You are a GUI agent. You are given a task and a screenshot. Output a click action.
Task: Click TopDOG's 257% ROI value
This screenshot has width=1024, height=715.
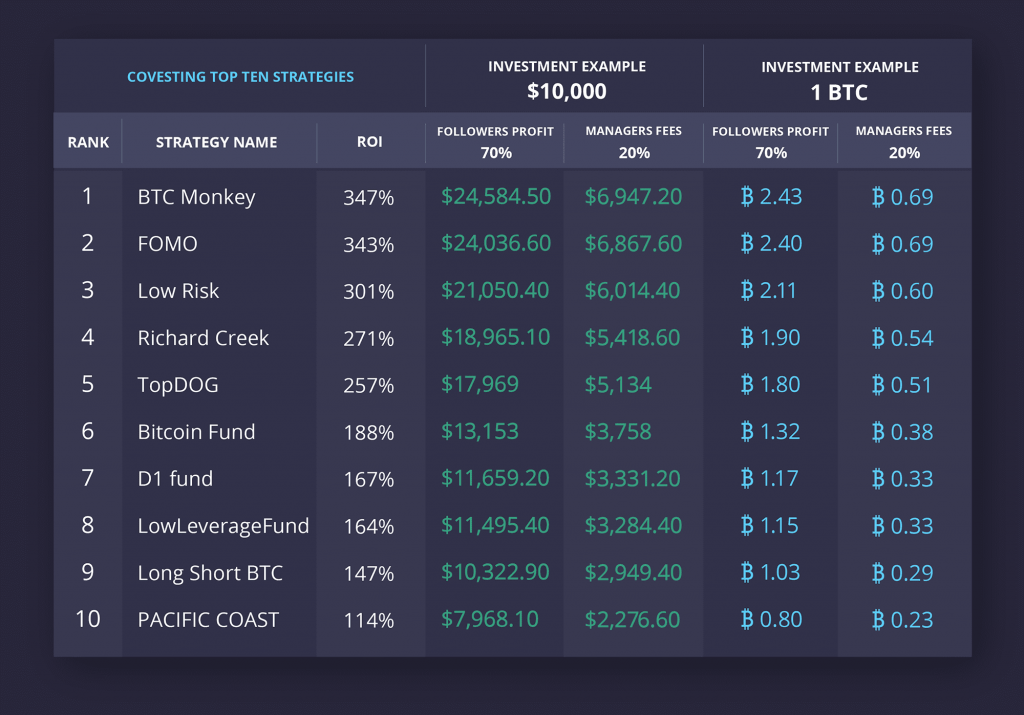tap(368, 385)
